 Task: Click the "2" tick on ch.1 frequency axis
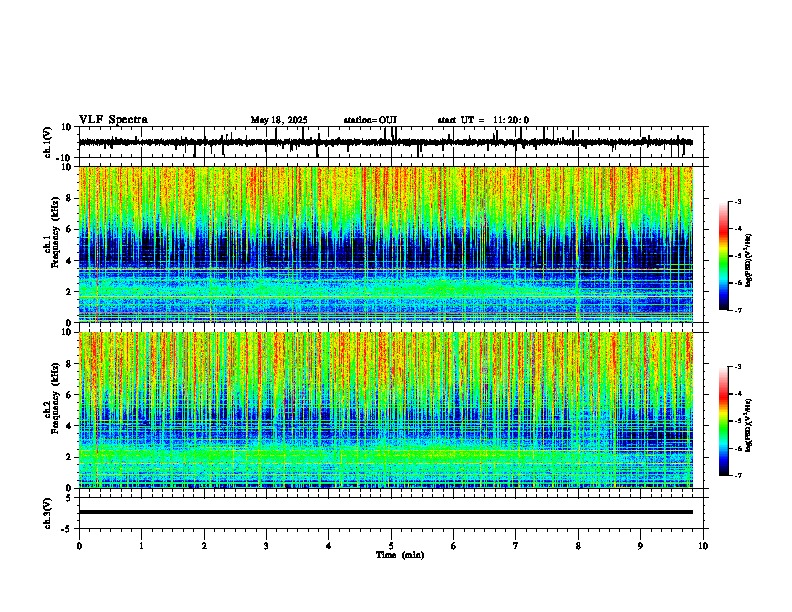(x=70, y=292)
